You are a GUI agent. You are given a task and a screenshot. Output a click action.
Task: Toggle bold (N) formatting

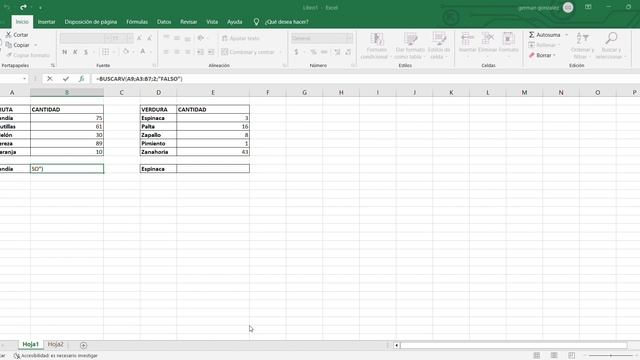coord(64,52)
